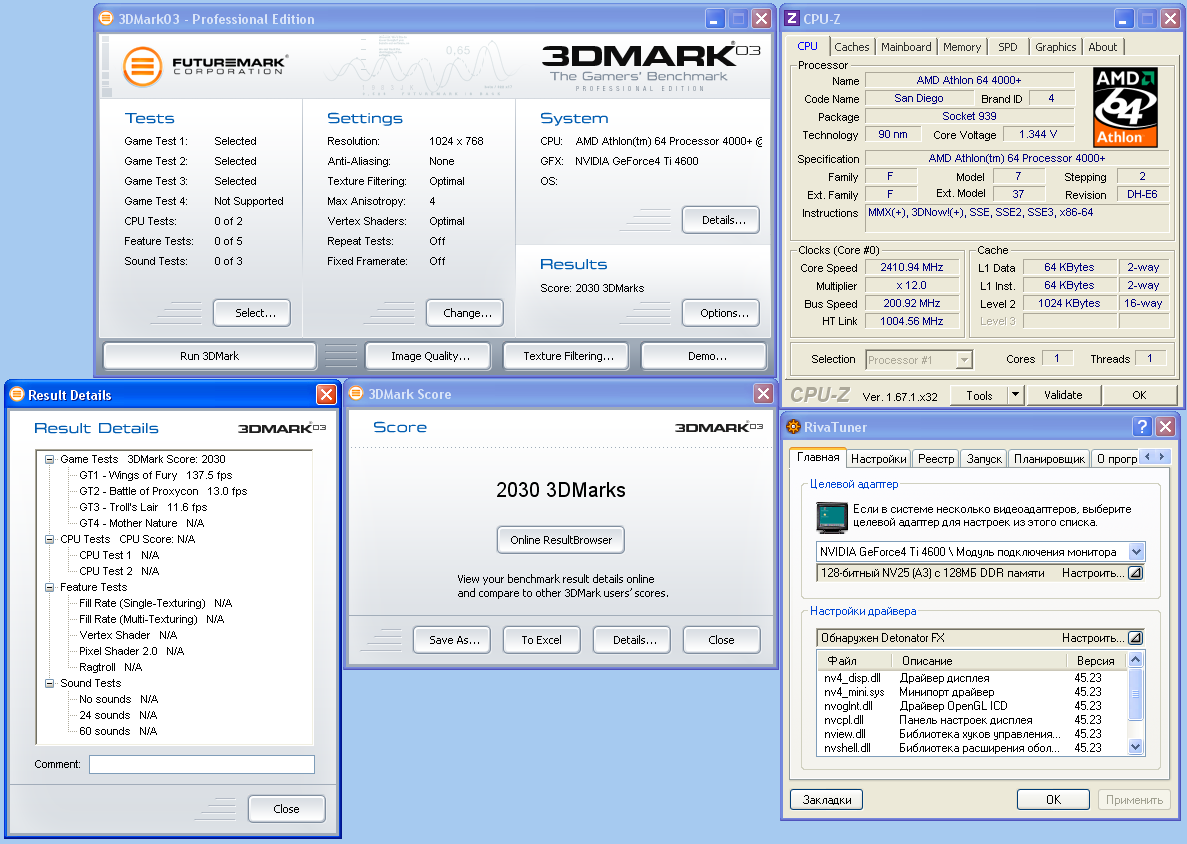Click Save As... in 3DMark Score
This screenshot has width=1187, height=844.
click(452, 640)
